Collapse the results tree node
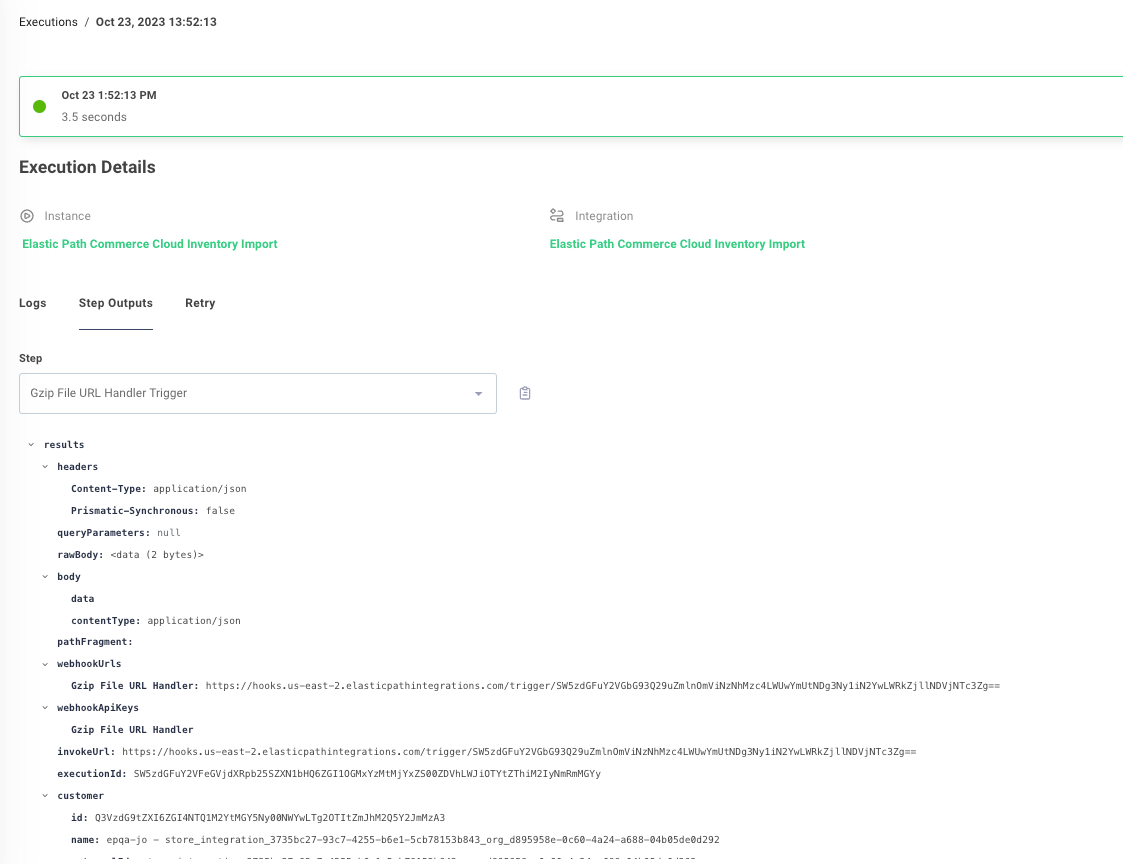This screenshot has width=1123, height=864. [31, 445]
